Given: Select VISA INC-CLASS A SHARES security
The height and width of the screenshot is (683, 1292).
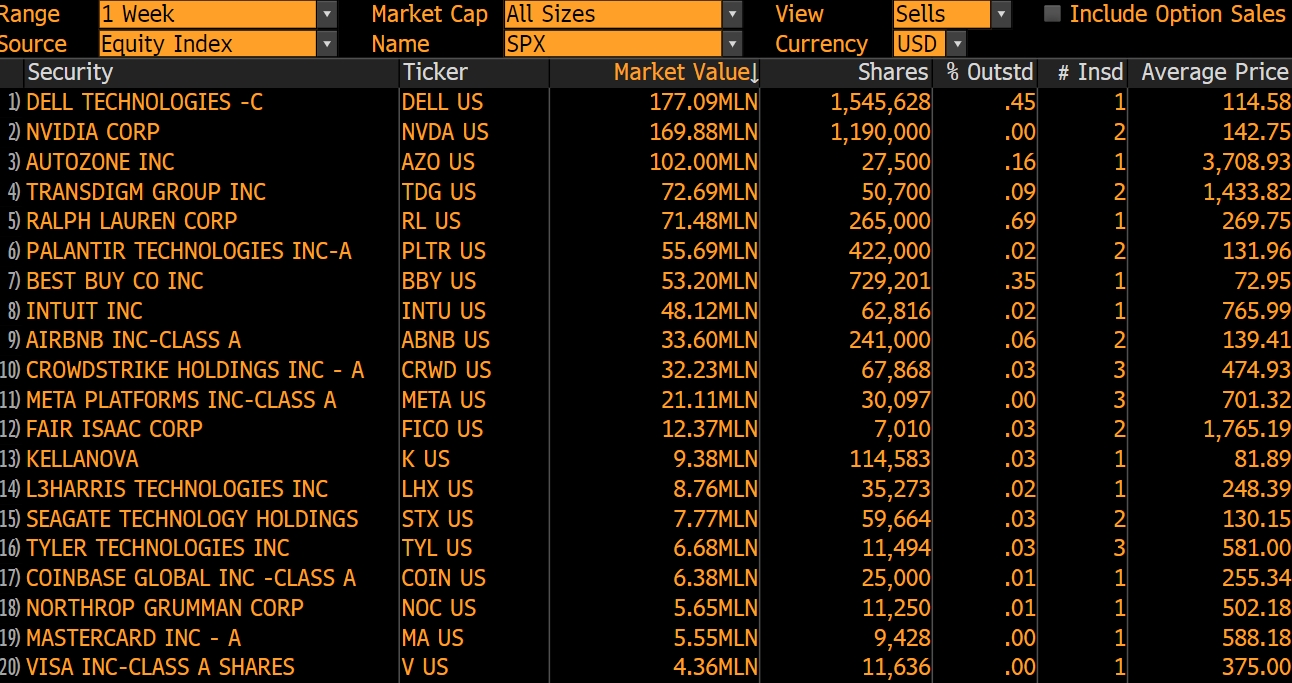Looking at the screenshot, I should point(160,667).
